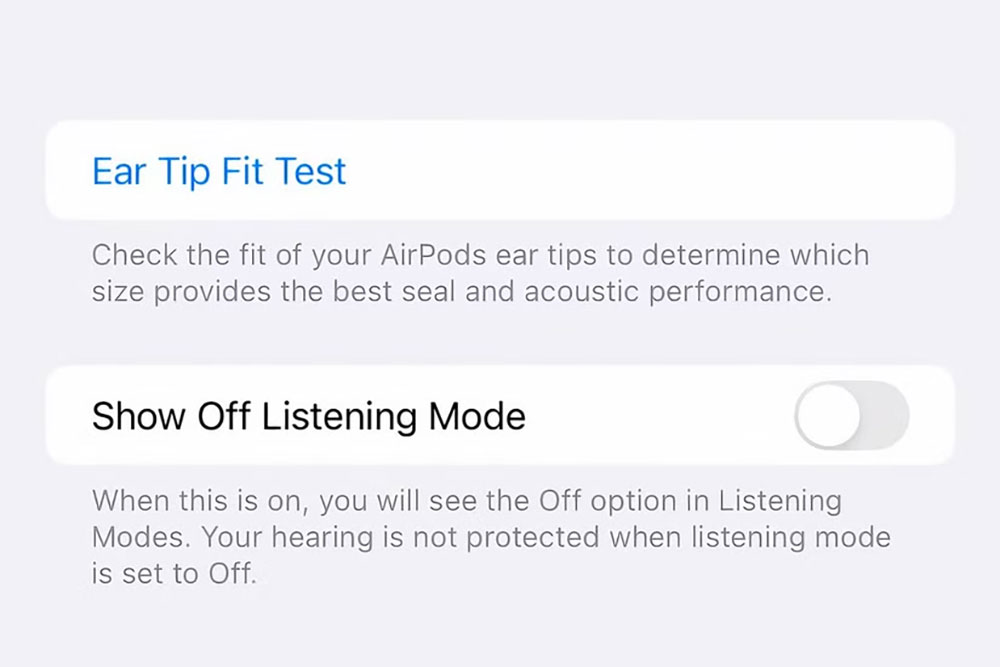Click the word Test in blue link
The image size is (1000, 667).
pyautogui.click(x=311, y=171)
